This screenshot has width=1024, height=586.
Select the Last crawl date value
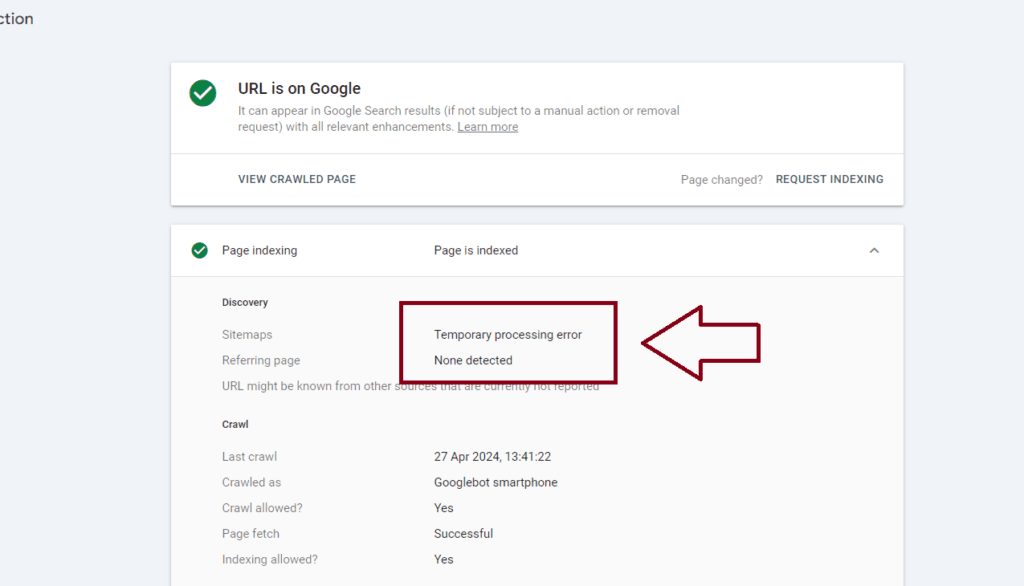492,457
